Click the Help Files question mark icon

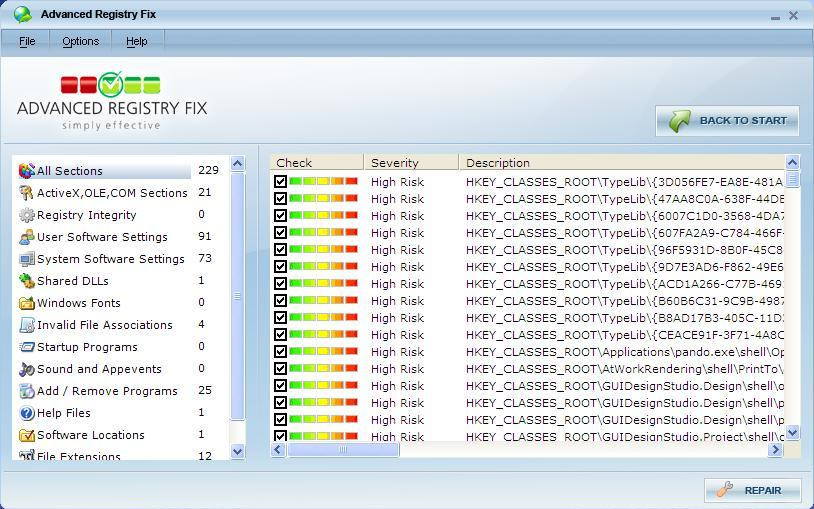click(x=26, y=413)
